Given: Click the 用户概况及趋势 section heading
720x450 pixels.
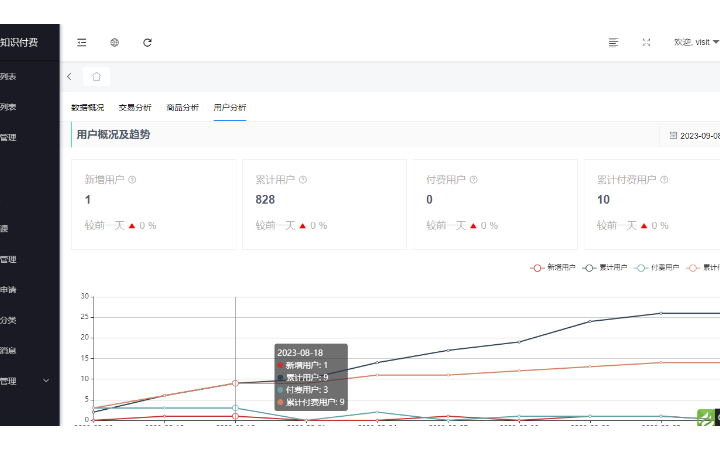Looking at the screenshot, I should 113,135.
